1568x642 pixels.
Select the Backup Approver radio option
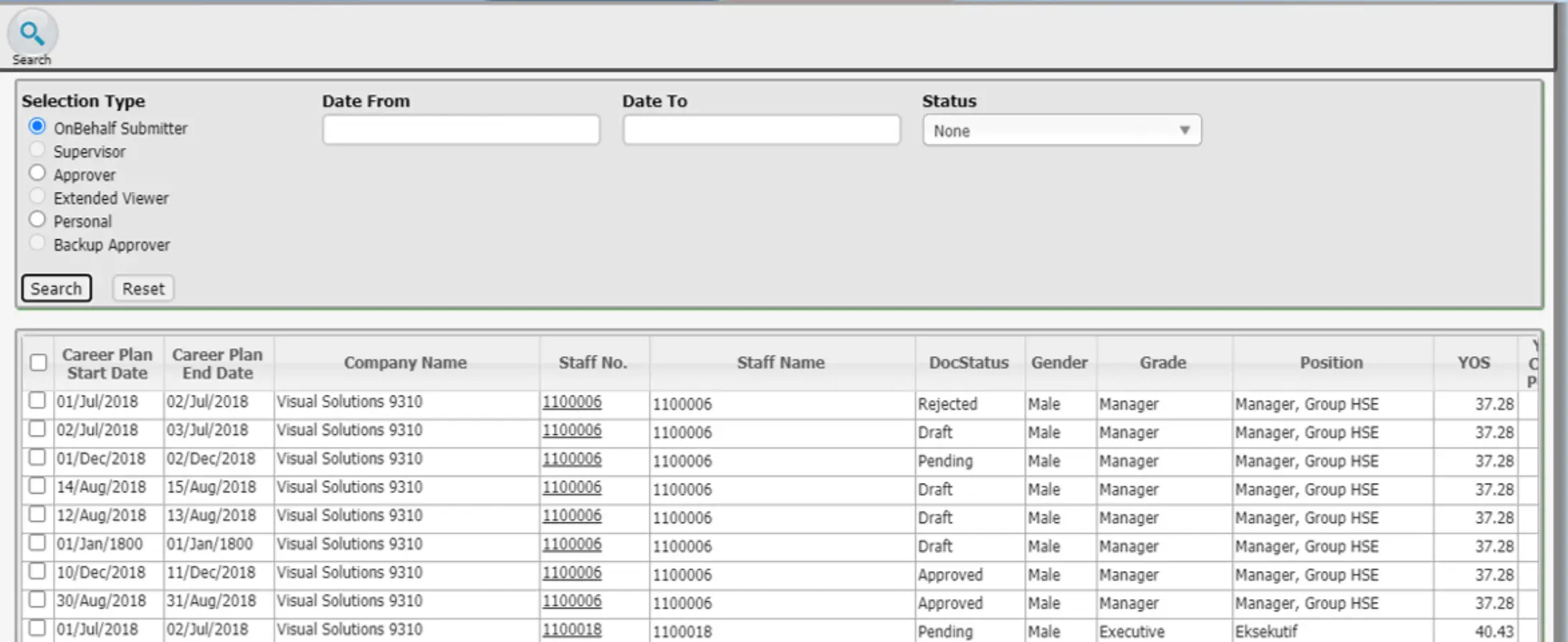point(37,243)
